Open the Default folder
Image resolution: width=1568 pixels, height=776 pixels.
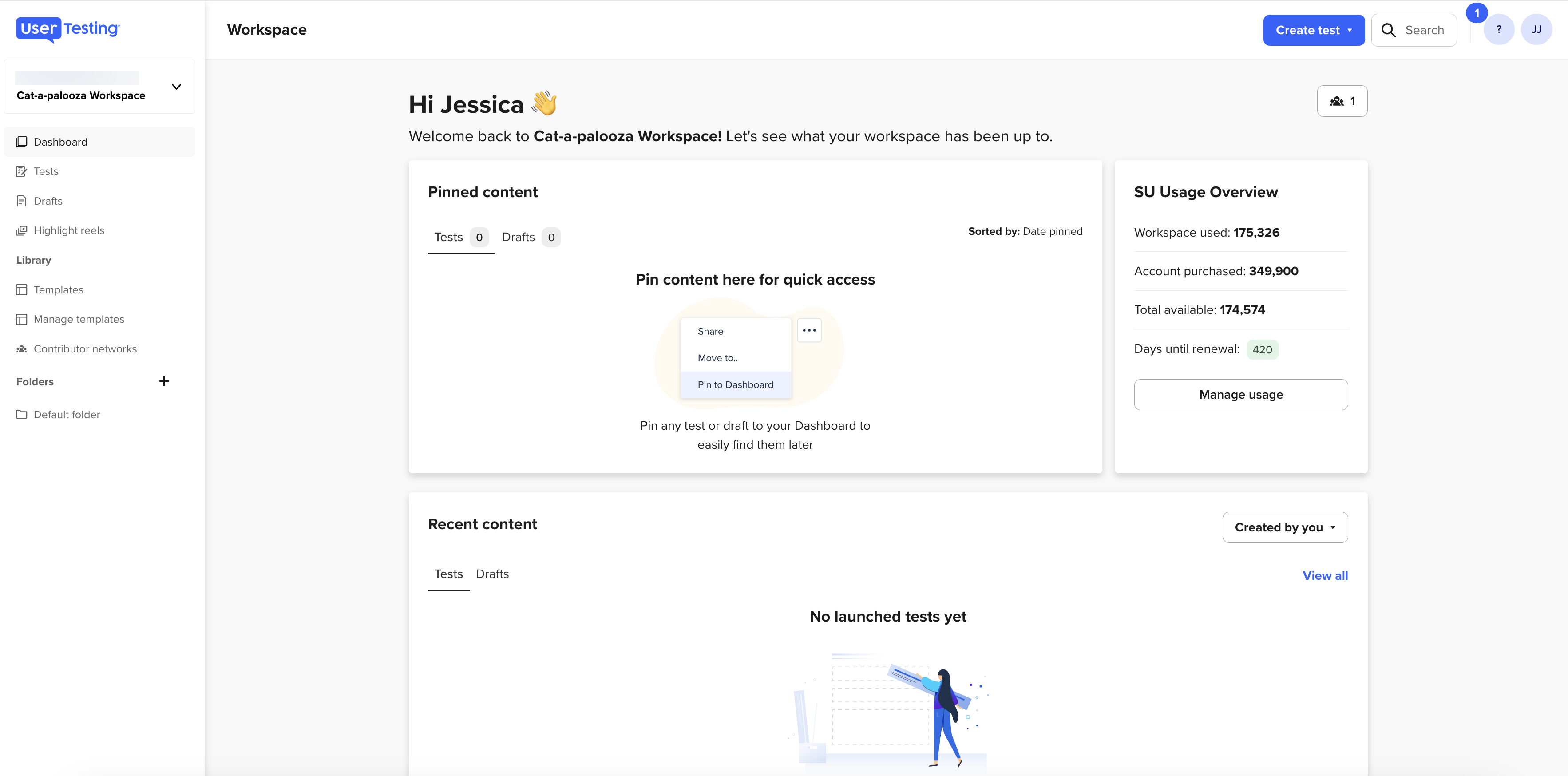(66, 415)
